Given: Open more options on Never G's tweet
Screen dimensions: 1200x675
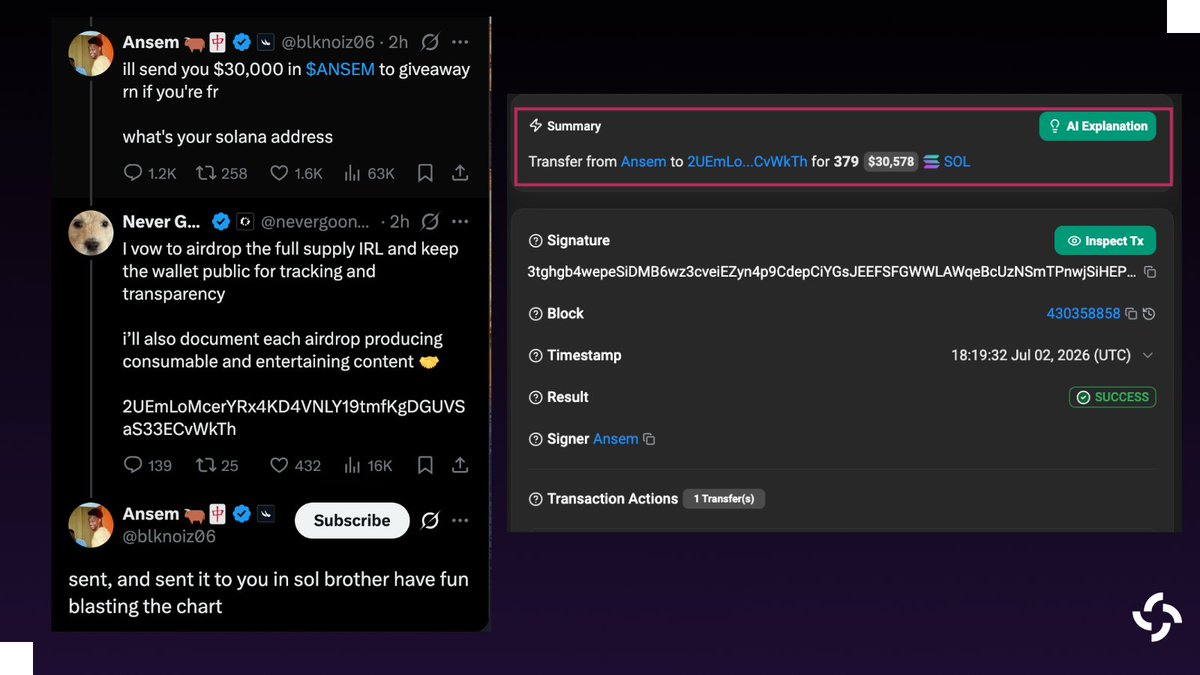Looking at the screenshot, I should (x=460, y=221).
